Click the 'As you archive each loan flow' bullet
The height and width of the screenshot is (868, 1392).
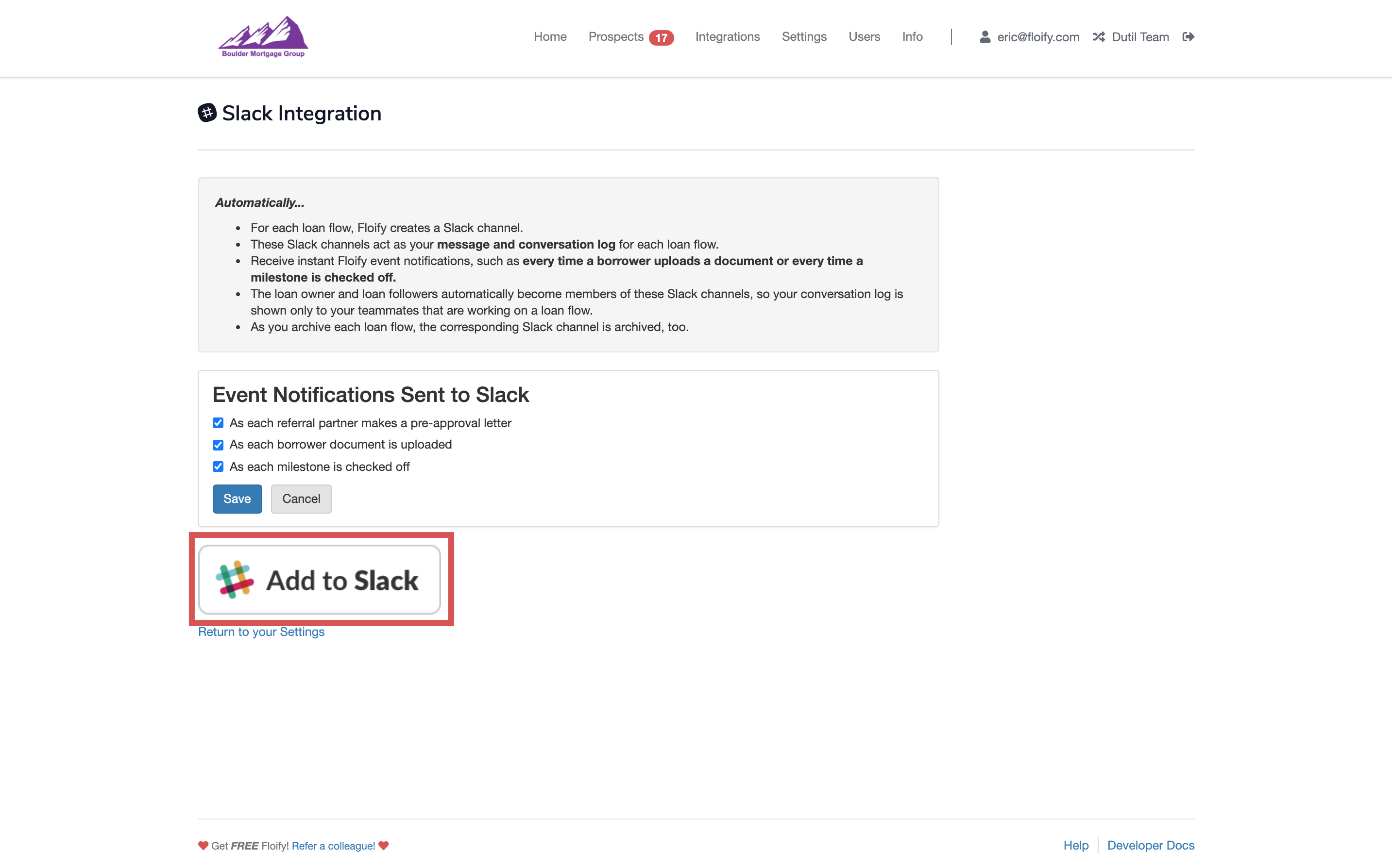pyautogui.click(x=469, y=327)
